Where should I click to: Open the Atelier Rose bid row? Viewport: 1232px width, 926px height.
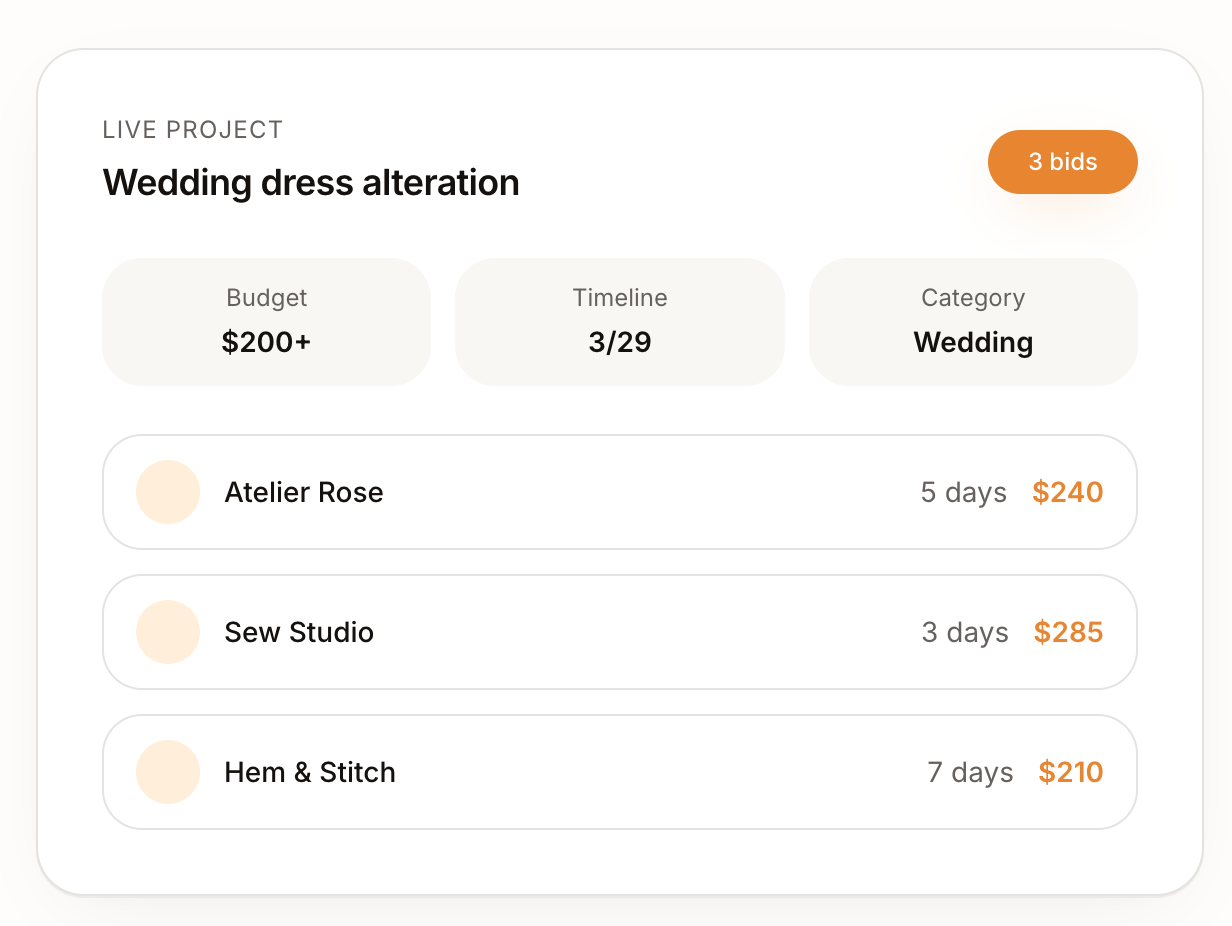(620, 492)
